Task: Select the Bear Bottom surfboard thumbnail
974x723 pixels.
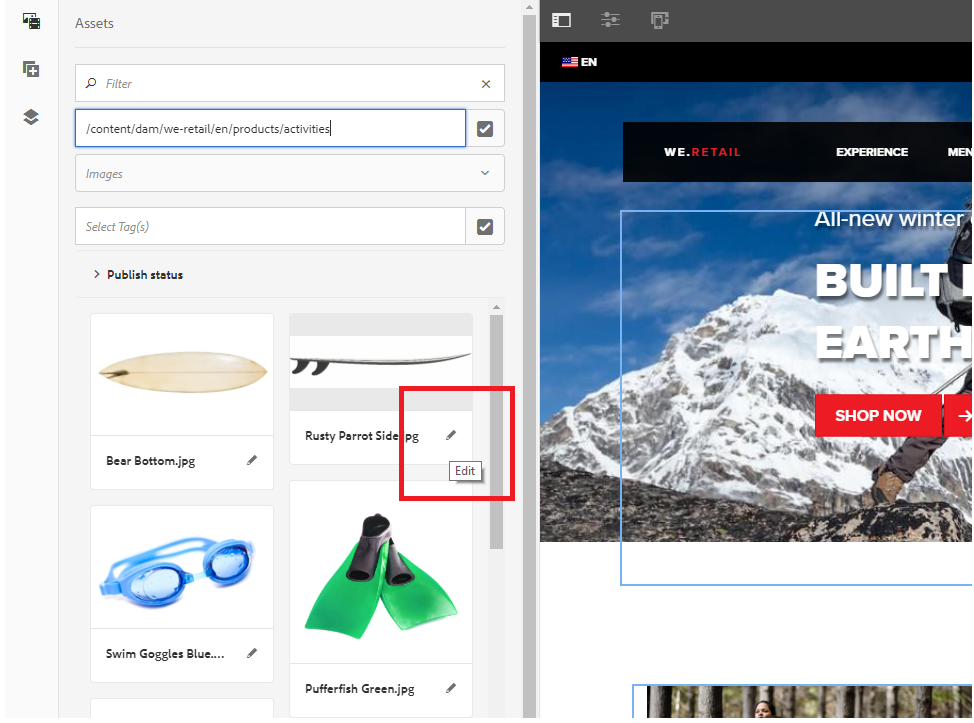Action: click(182, 374)
